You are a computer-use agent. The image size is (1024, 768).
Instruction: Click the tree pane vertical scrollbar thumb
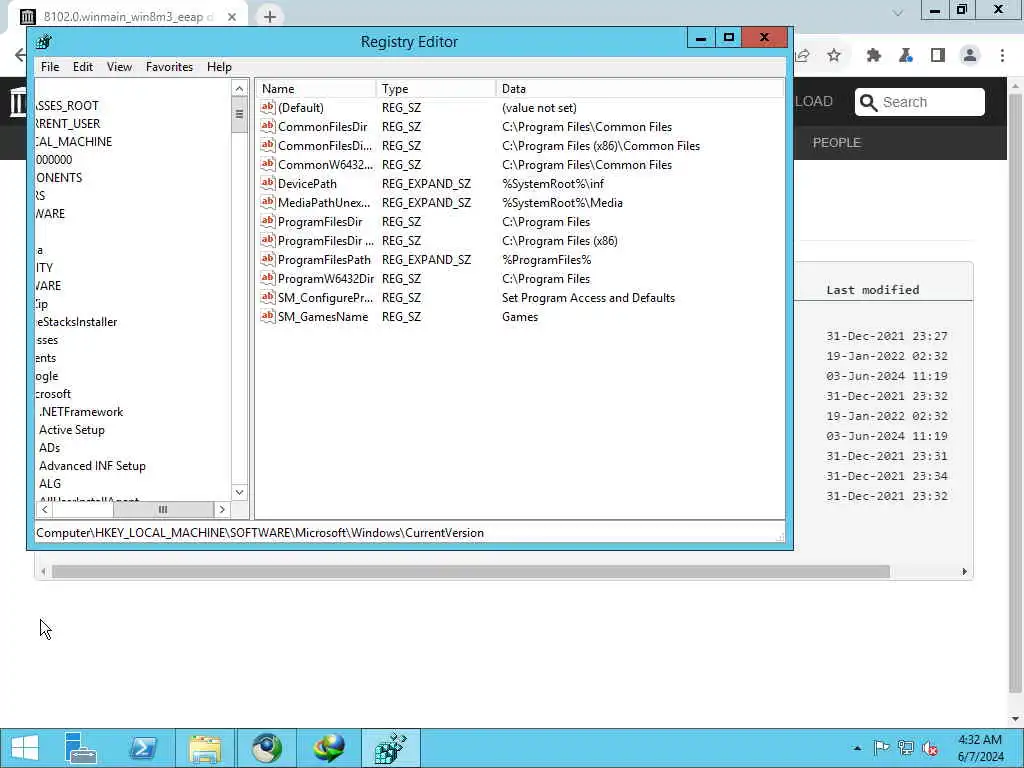239,114
